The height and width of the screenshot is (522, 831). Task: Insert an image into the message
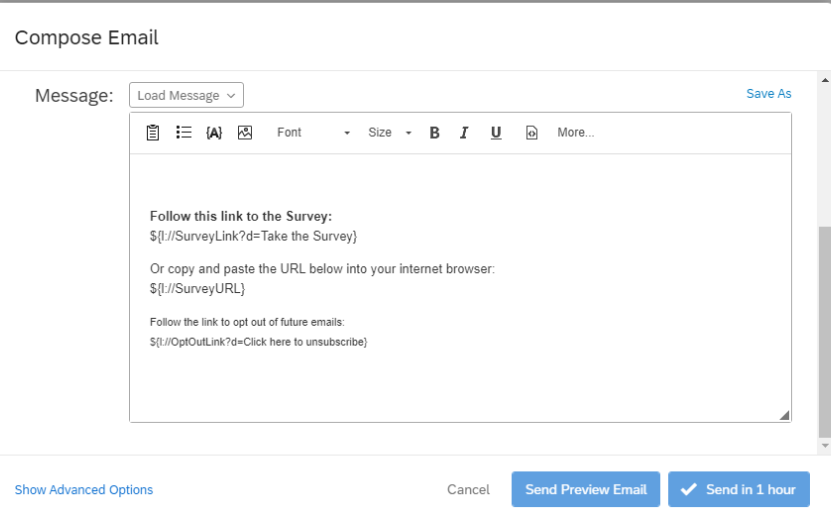(245, 132)
